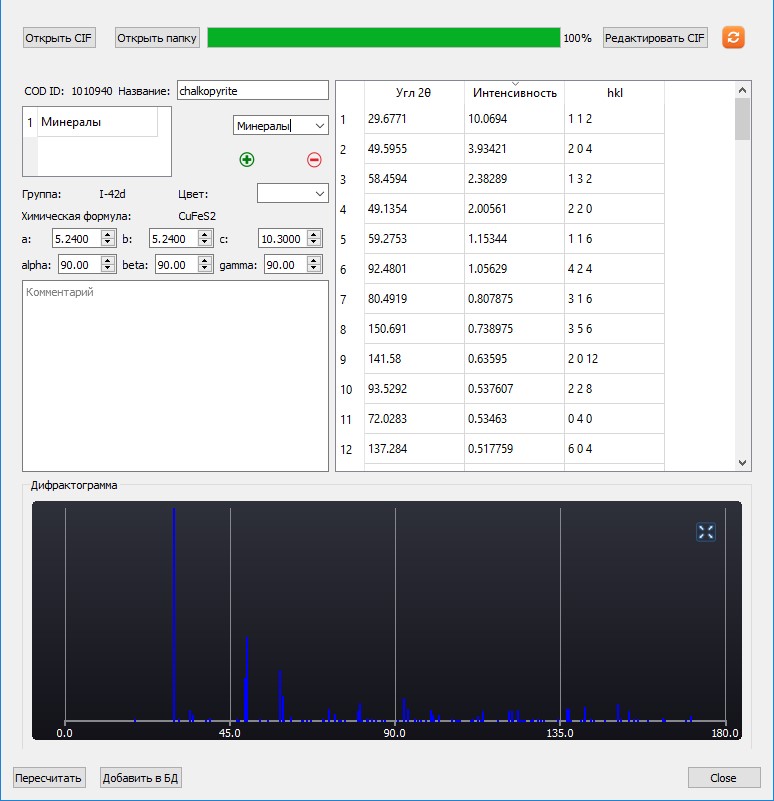Open the Цвет color dropdown
Image resolution: width=774 pixels, height=801 pixels.
292,193
